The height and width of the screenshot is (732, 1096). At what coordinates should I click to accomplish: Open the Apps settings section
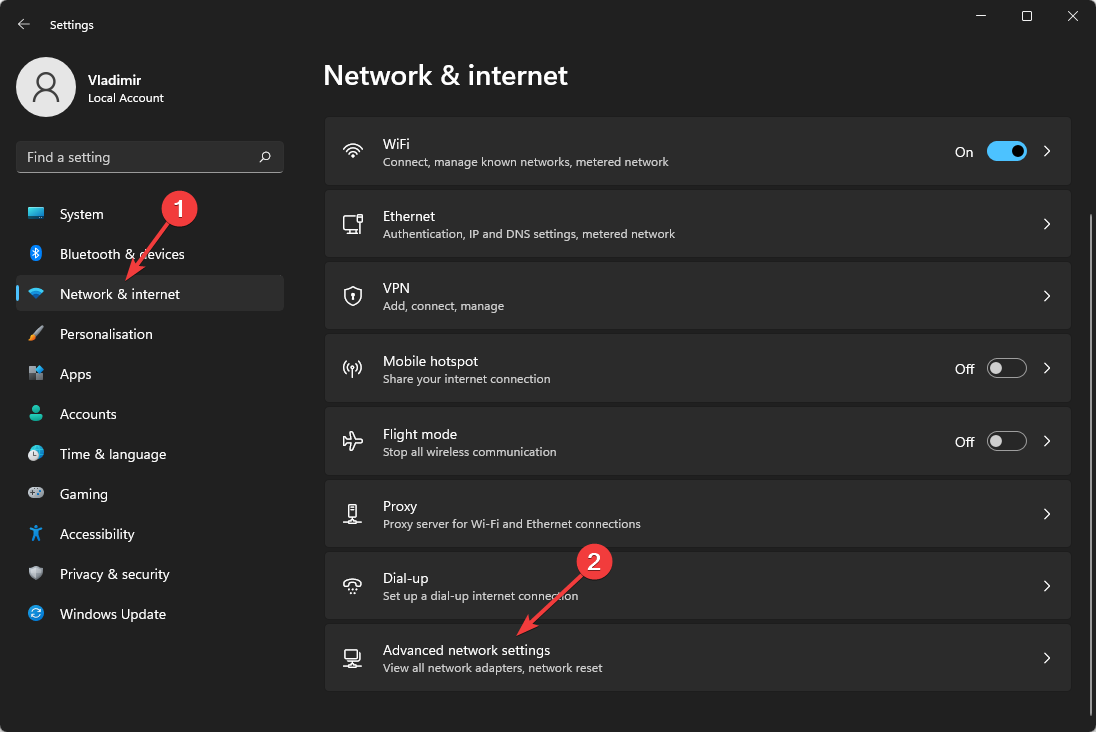(75, 374)
